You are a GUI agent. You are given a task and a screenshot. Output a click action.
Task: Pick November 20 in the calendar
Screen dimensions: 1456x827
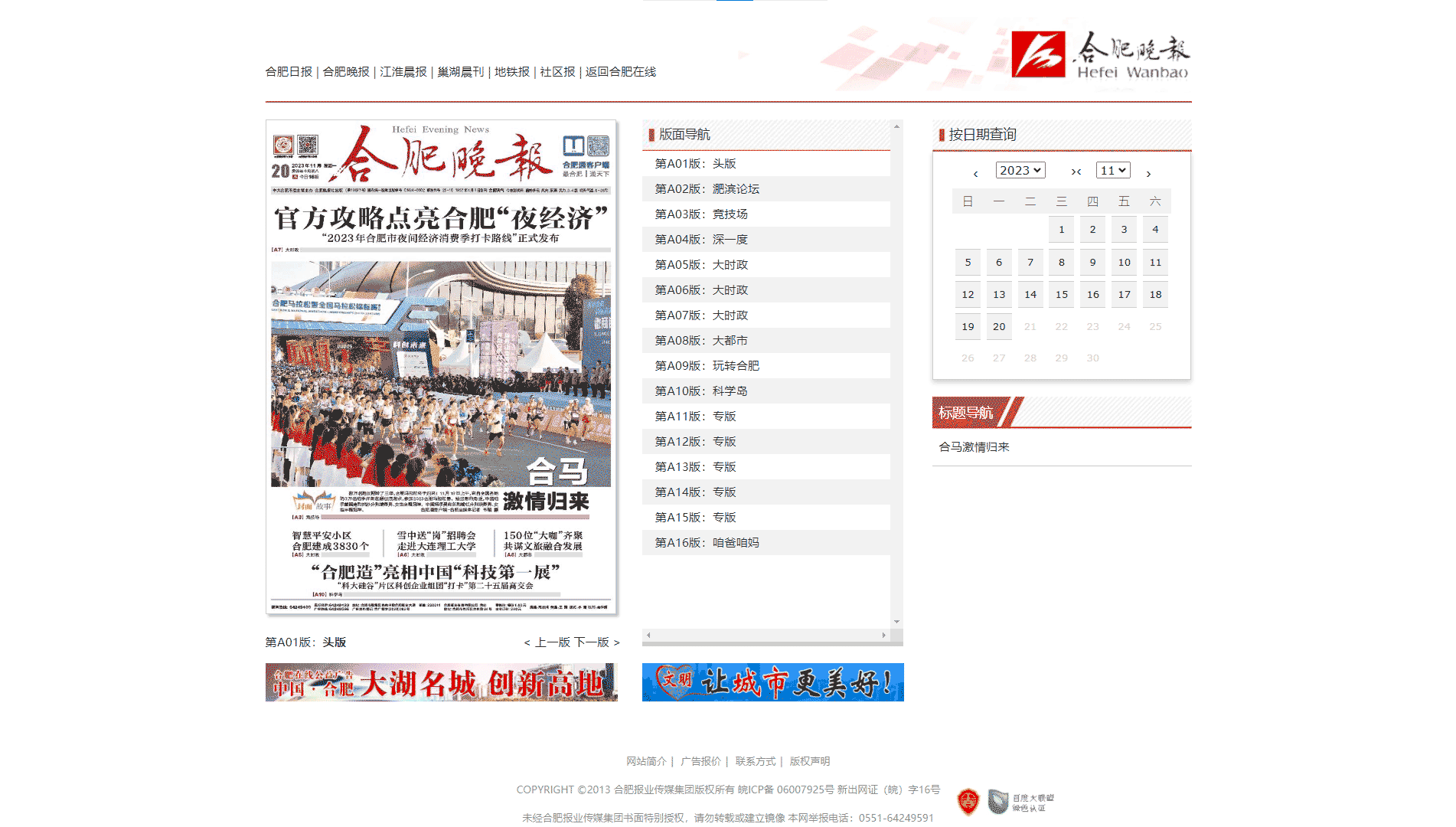[x=999, y=327]
